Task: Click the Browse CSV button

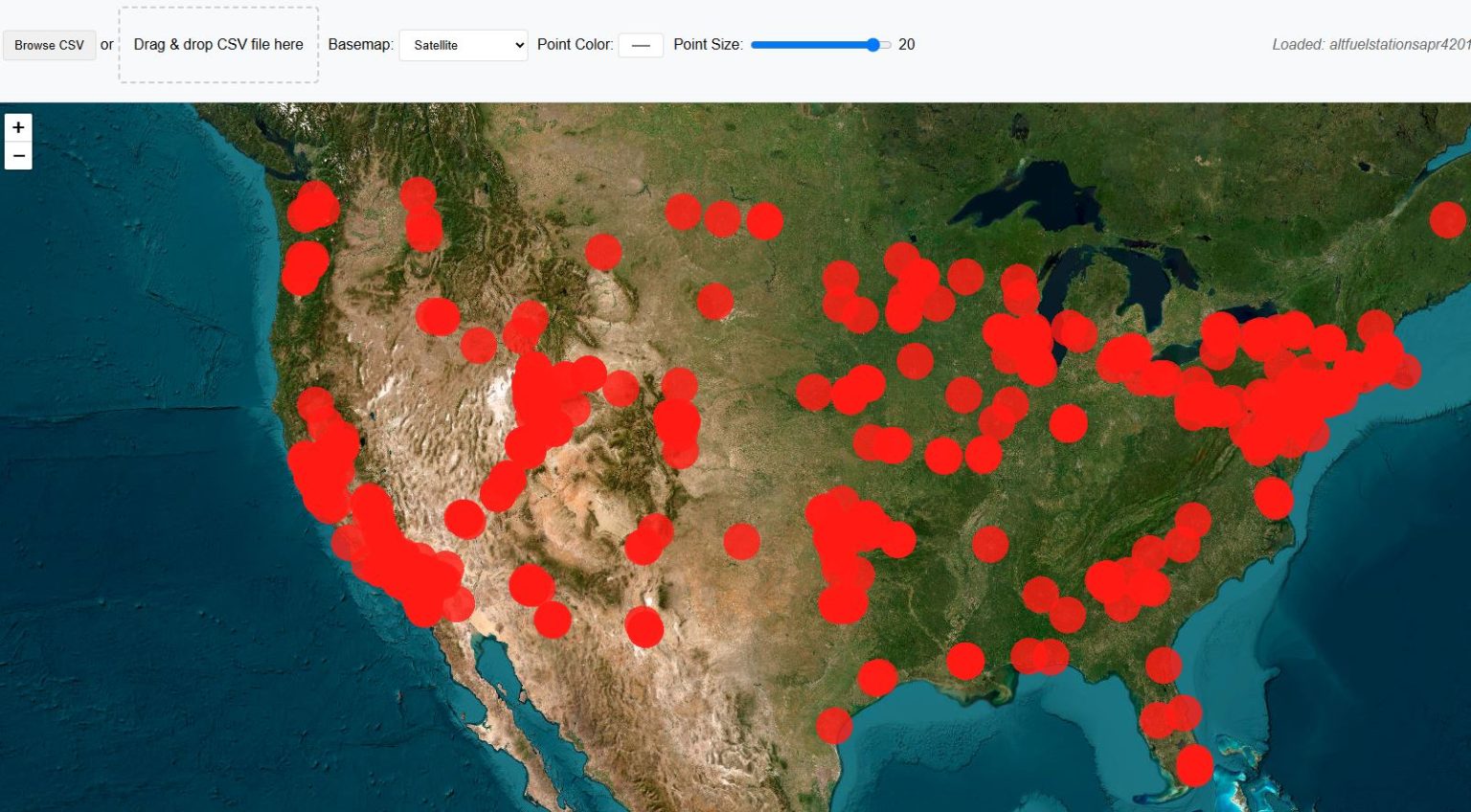Action: 50,44
